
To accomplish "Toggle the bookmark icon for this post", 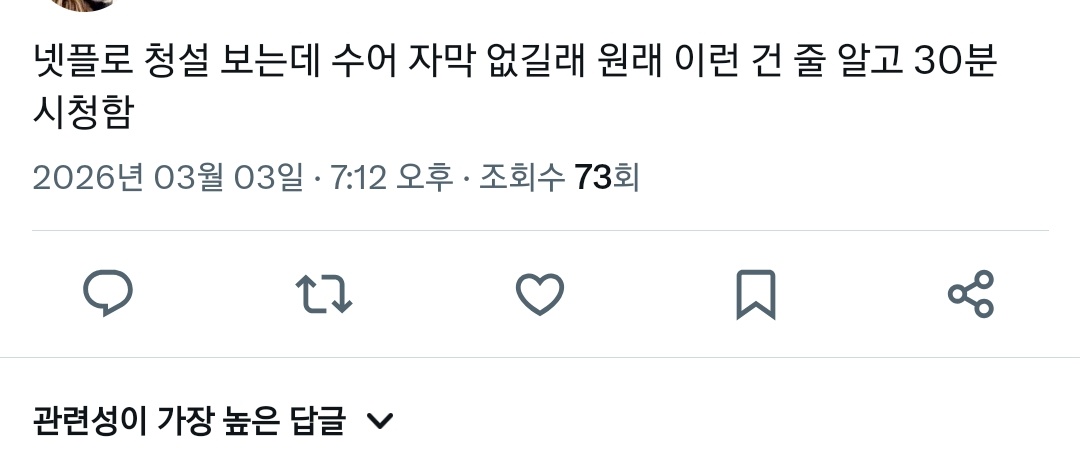I will pos(756,295).
